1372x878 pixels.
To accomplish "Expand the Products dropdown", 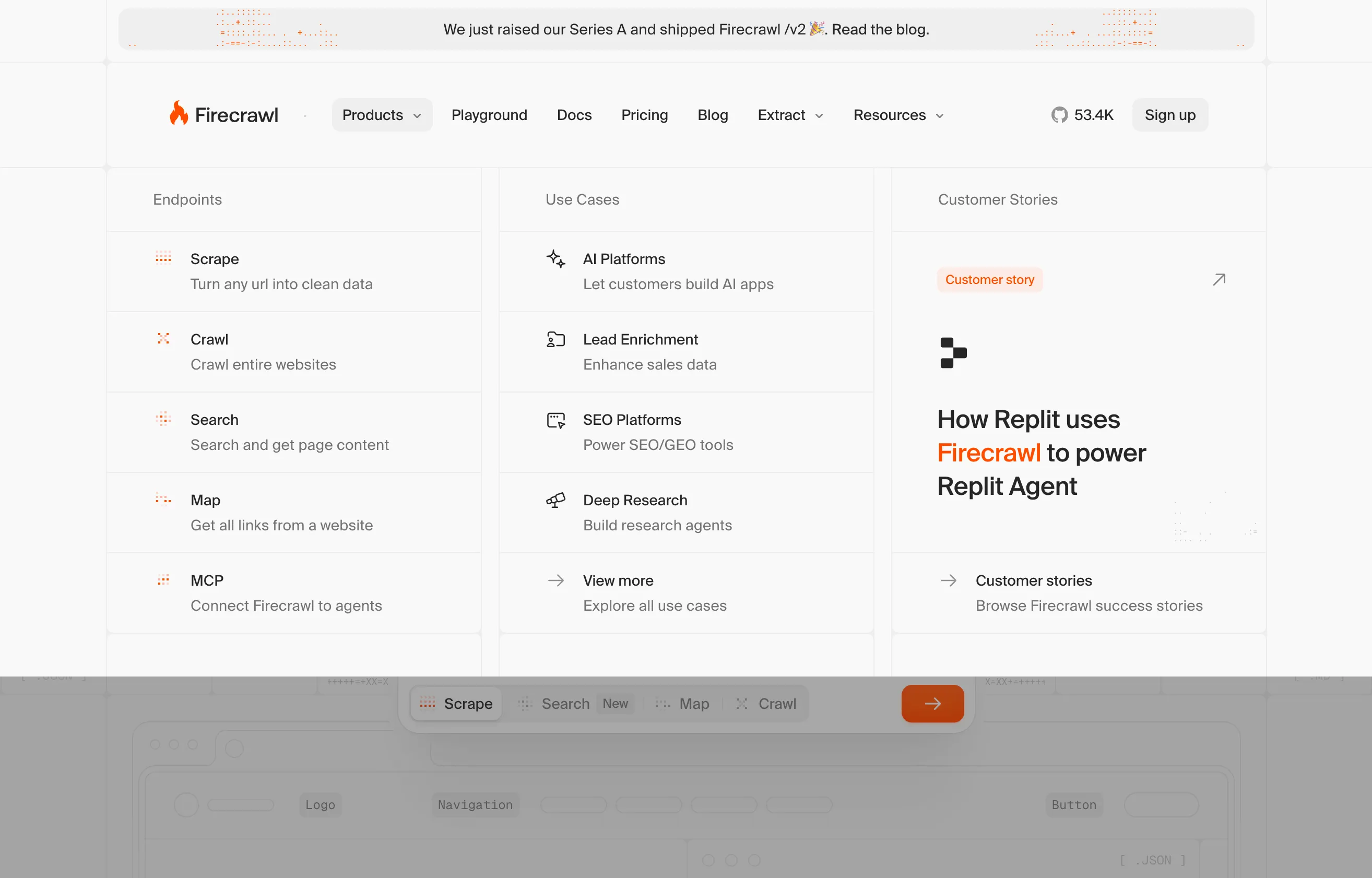I will (382, 115).
